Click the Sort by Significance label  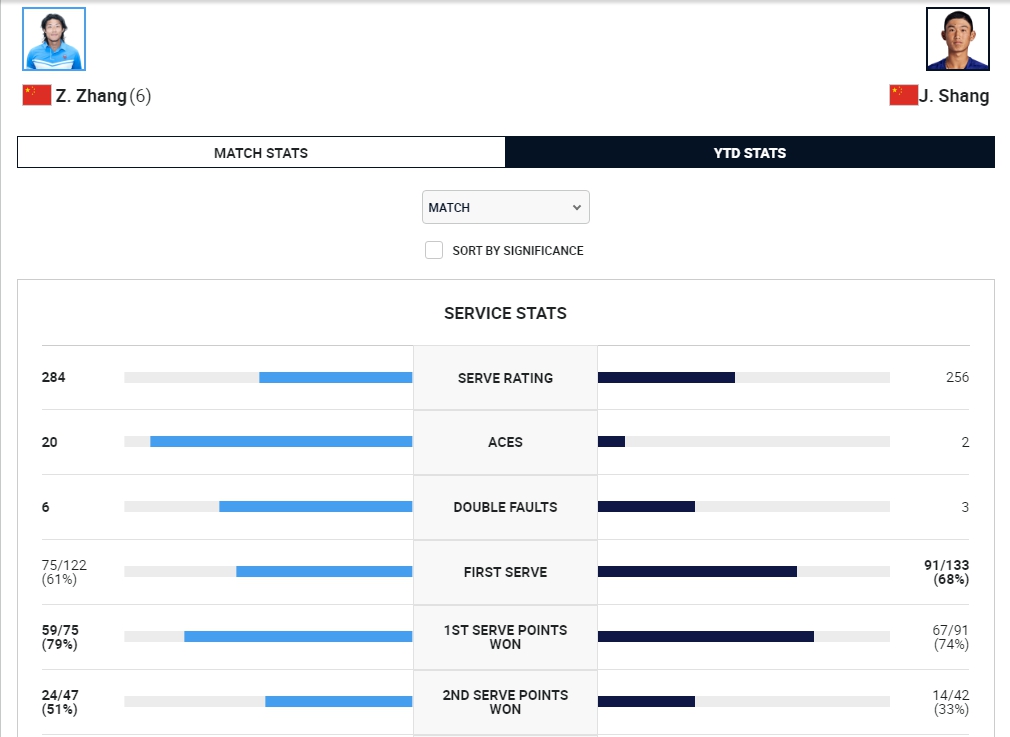coord(517,251)
